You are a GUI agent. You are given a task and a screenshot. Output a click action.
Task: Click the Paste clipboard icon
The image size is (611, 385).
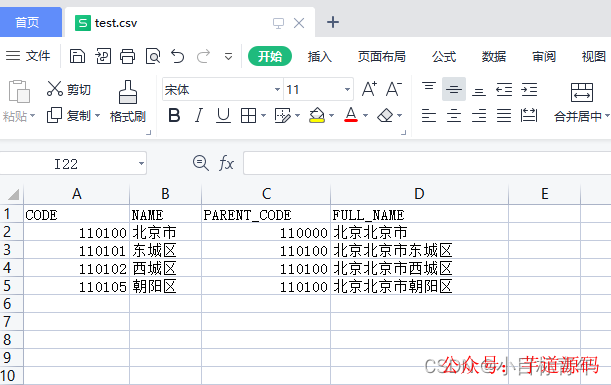coord(19,91)
